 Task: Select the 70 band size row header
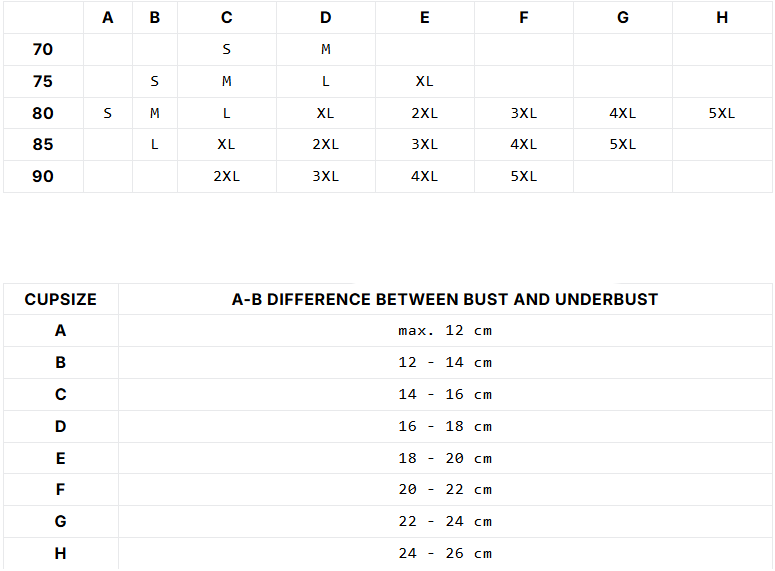click(43, 49)
